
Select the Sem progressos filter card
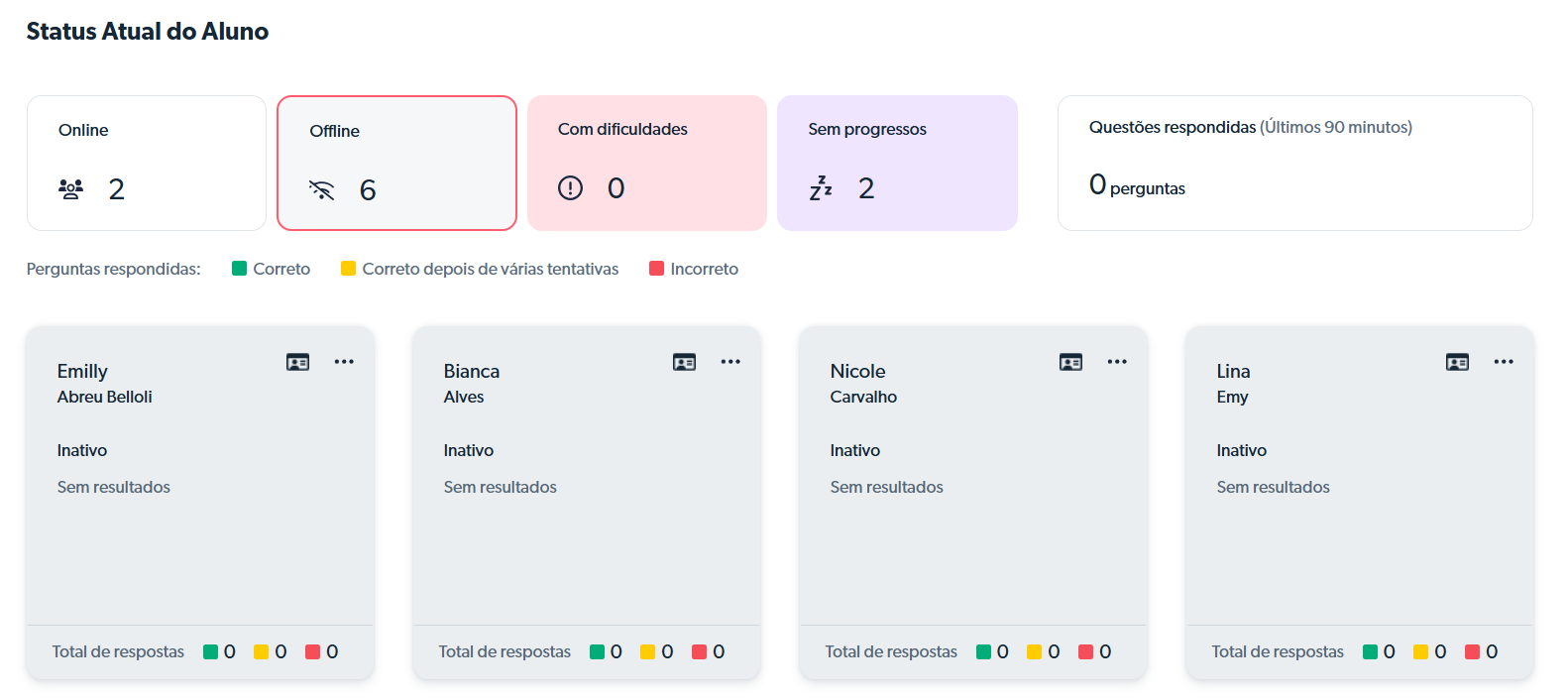point(897,163)
